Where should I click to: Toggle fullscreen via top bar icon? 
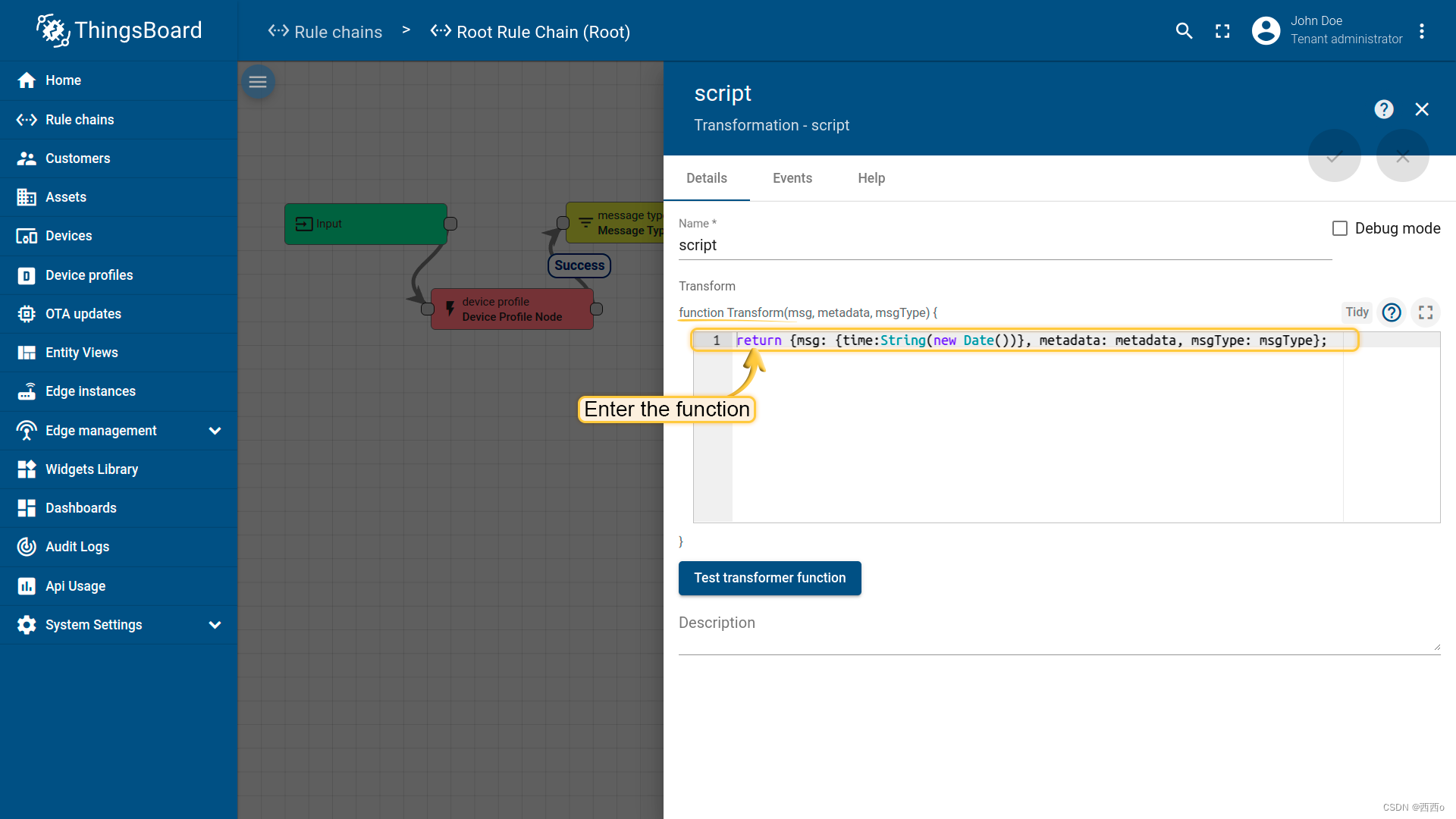1222,31
